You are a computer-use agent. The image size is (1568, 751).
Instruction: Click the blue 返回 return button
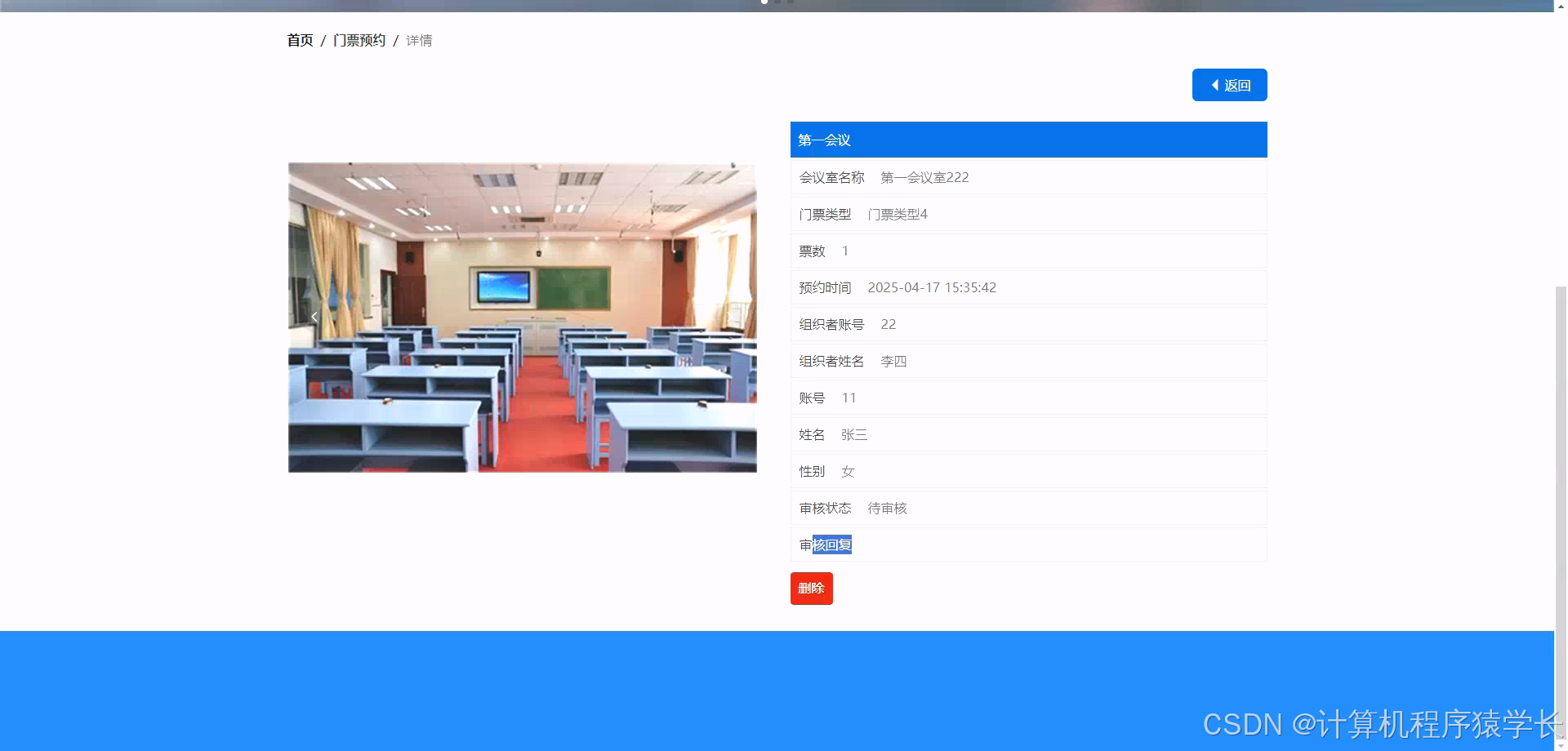tap(1230, 85)
